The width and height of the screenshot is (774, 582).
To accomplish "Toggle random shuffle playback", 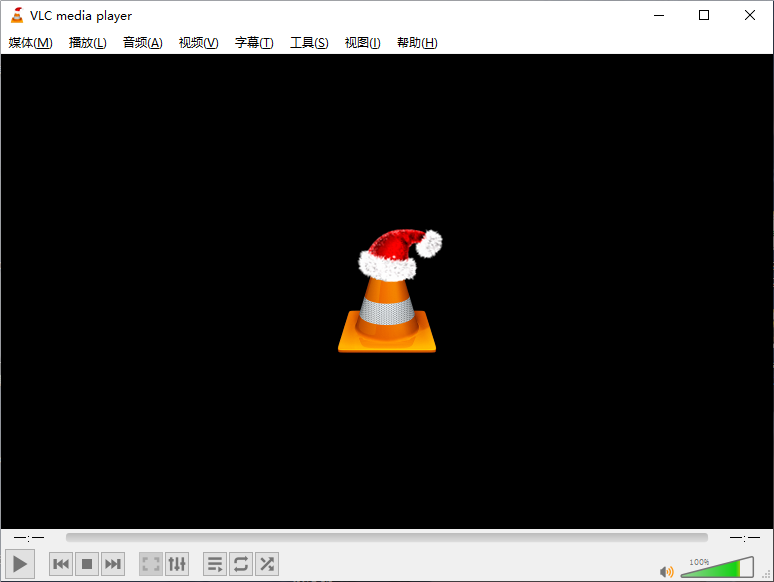I will pos(267,564).
